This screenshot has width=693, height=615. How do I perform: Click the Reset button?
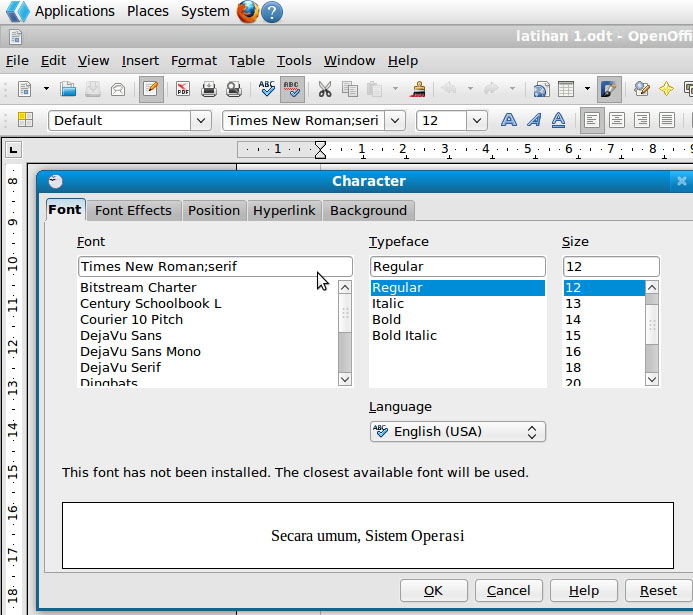pos(658,591)
